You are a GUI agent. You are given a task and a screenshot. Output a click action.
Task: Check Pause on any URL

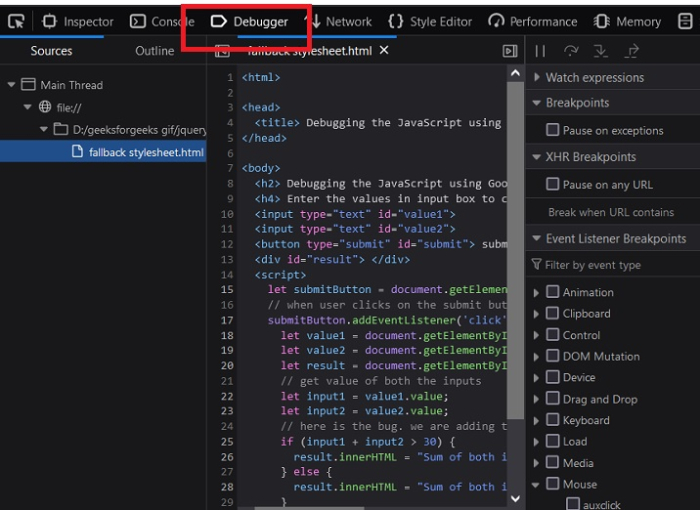(x=552, y=184)
